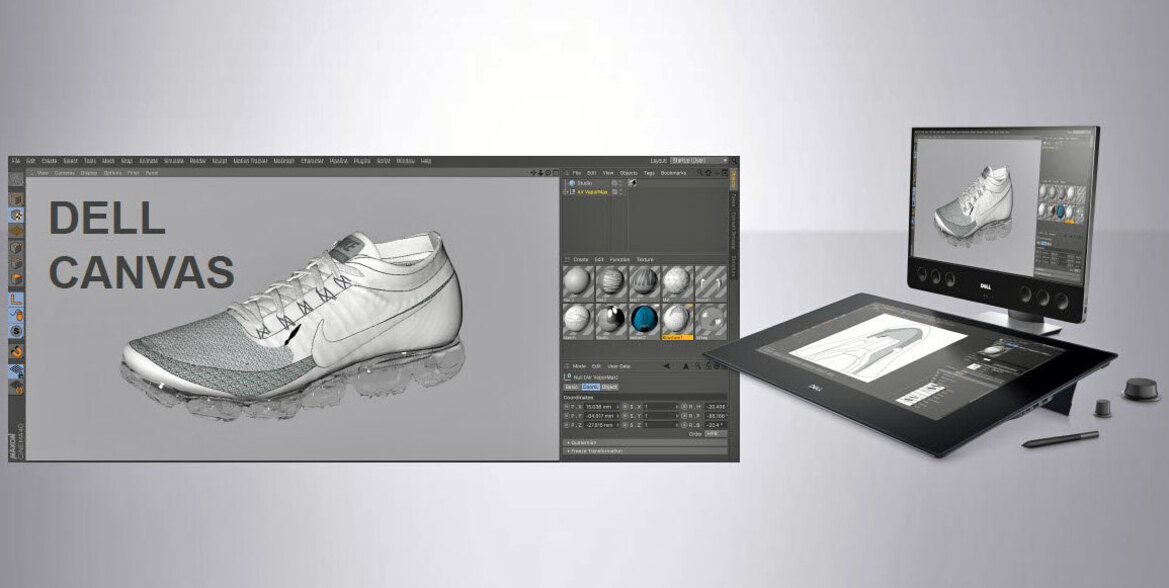Expand the Quaternion section
Viewport: 1169px width, 588px height.
tap(644, 442)
